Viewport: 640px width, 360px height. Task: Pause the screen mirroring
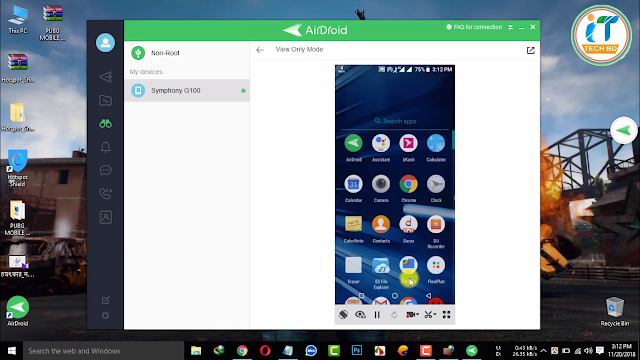pos(377,315)
